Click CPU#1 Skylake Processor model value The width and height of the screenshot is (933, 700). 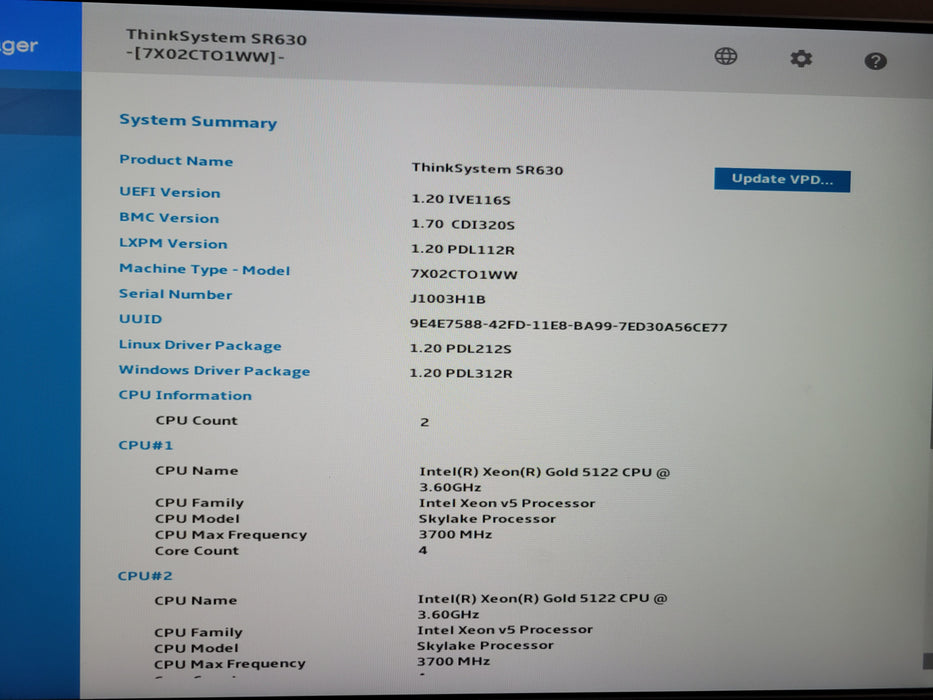[487, 518]
